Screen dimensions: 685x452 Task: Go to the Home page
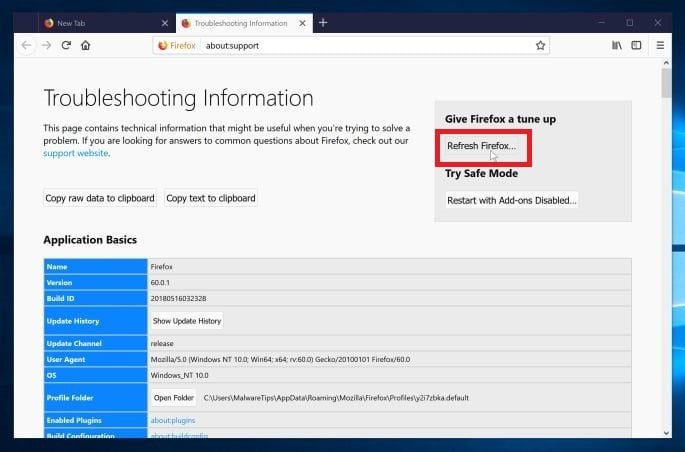point(86,45)
